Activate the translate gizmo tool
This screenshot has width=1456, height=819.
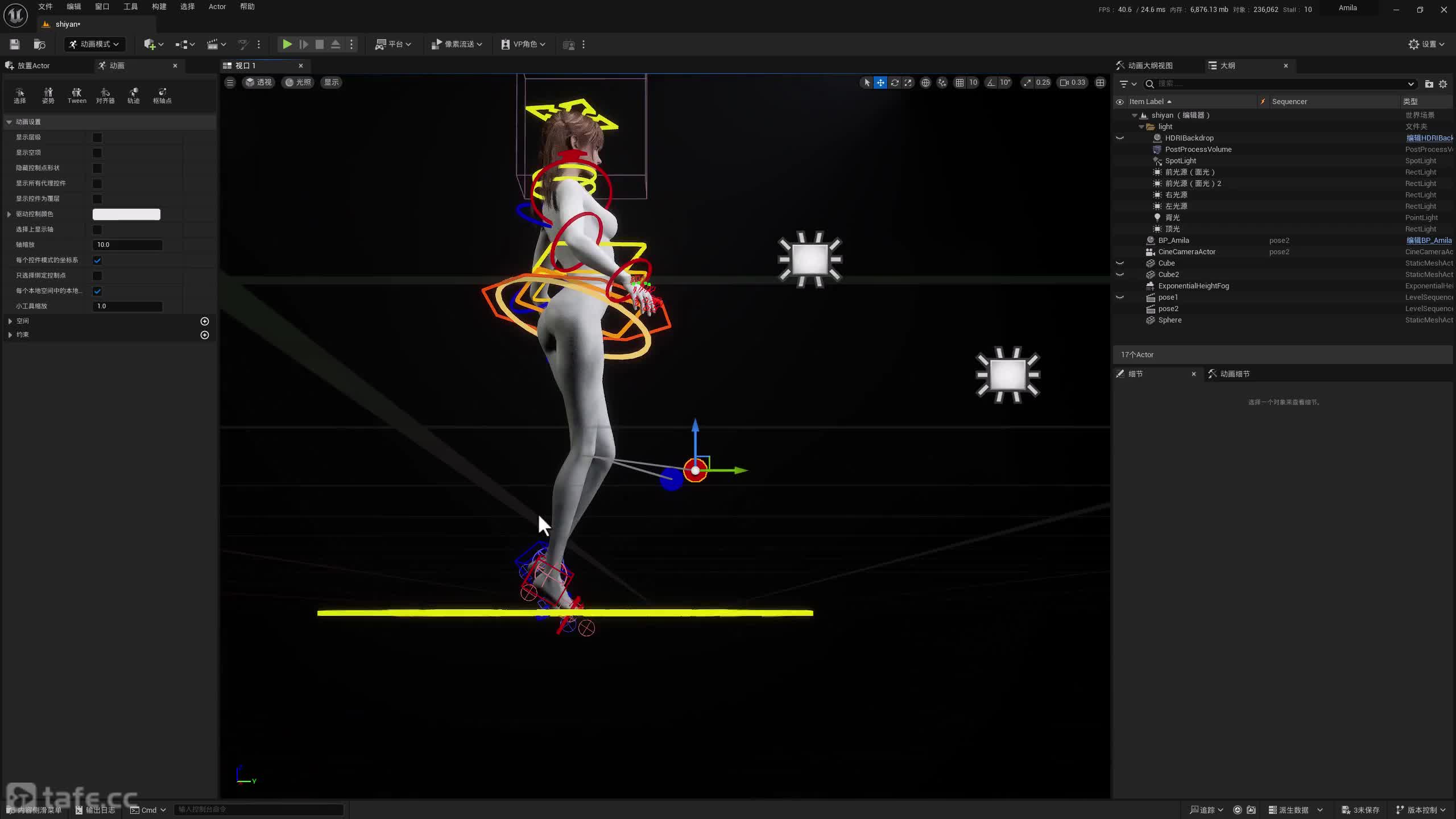click(880, 82)
